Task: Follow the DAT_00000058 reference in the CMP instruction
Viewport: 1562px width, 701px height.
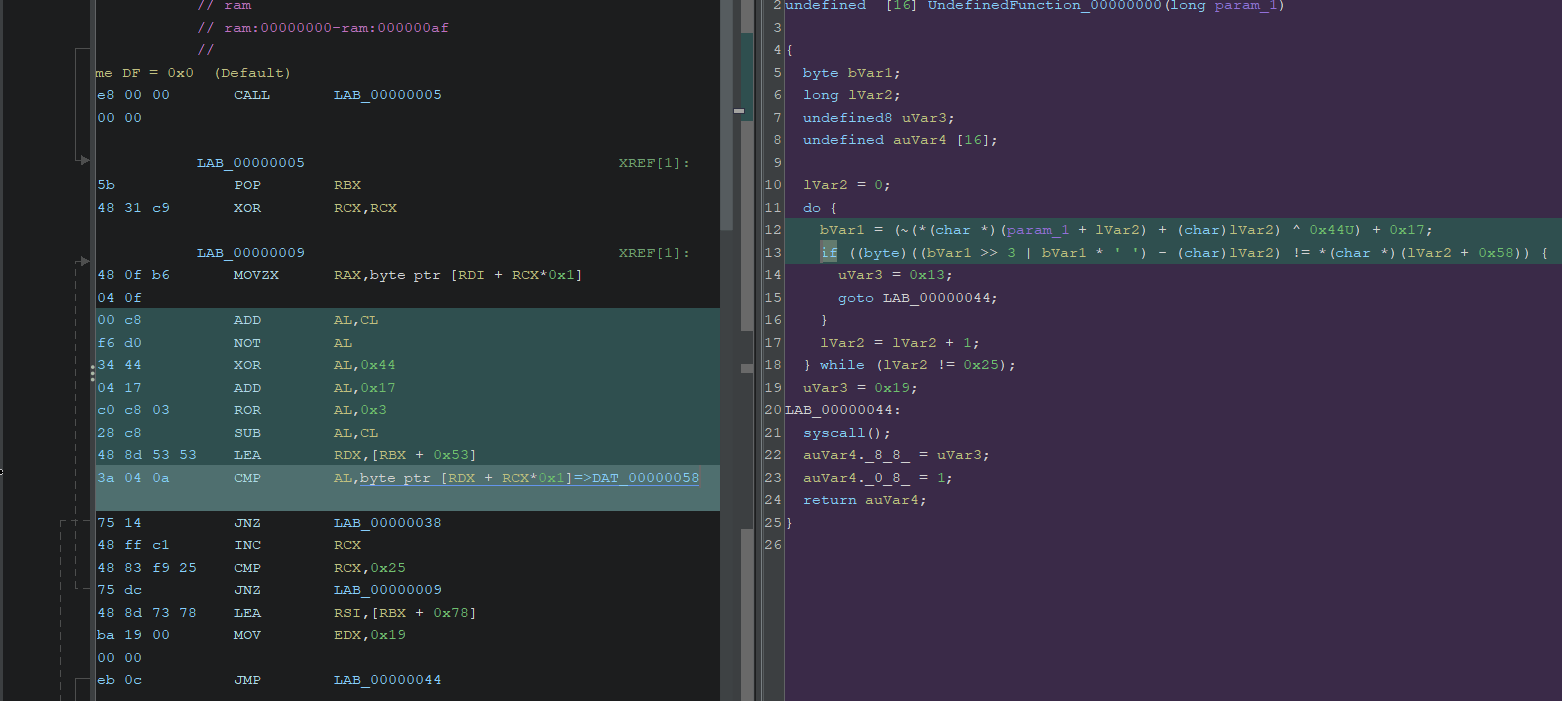Action: coord(646,478)
